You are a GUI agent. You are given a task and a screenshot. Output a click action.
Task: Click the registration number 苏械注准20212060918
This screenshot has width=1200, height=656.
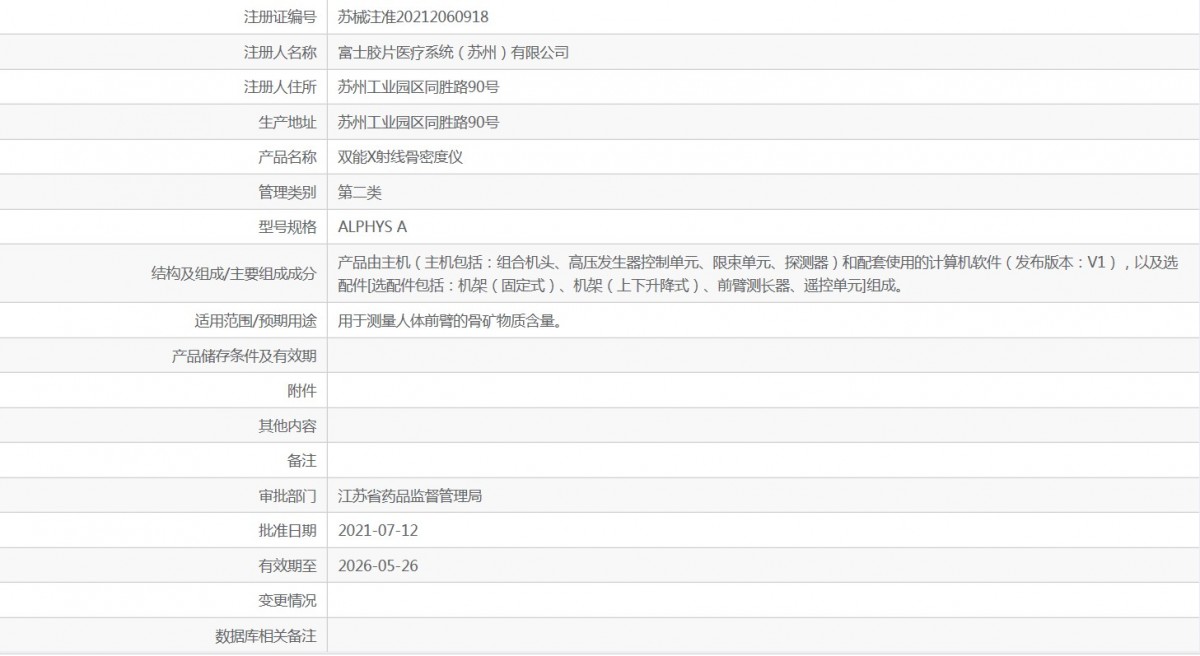(413, 17)
